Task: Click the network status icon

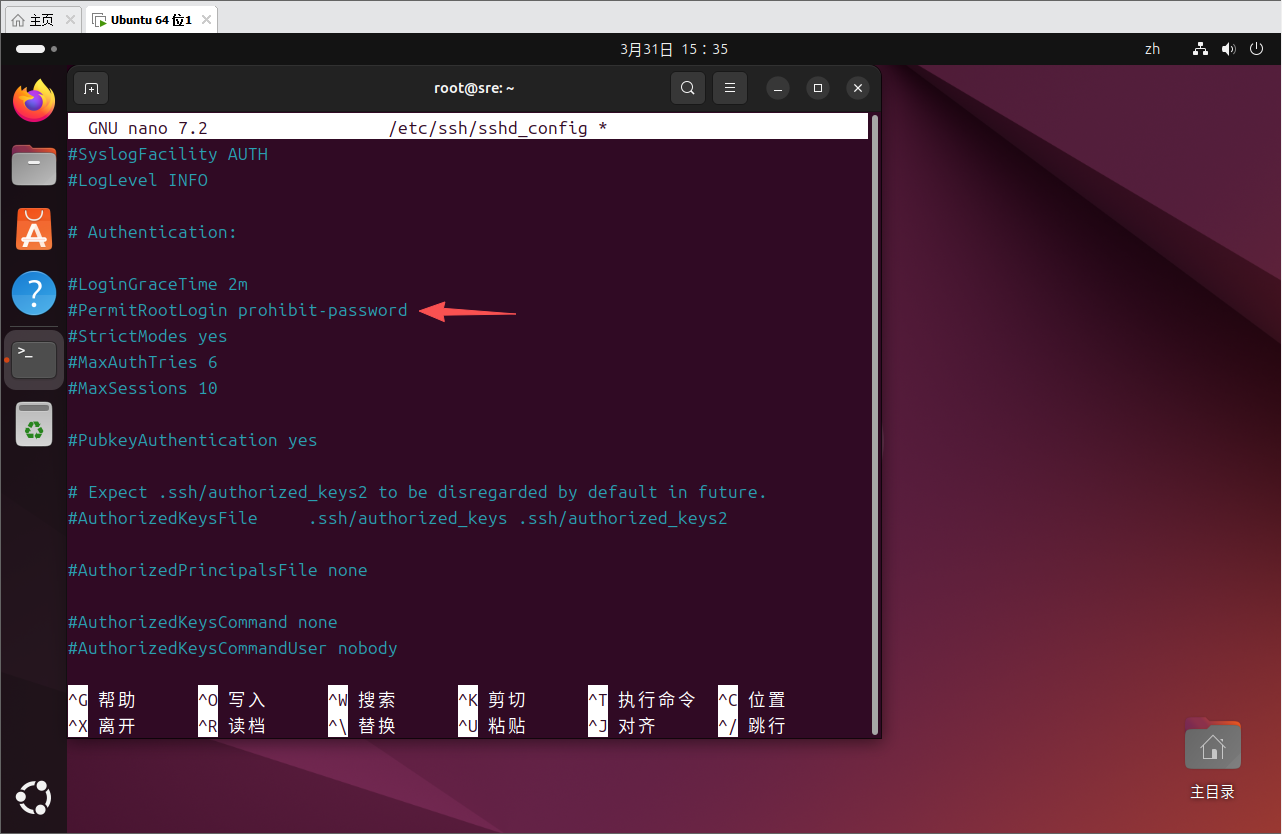Action: coord(1201,49)
